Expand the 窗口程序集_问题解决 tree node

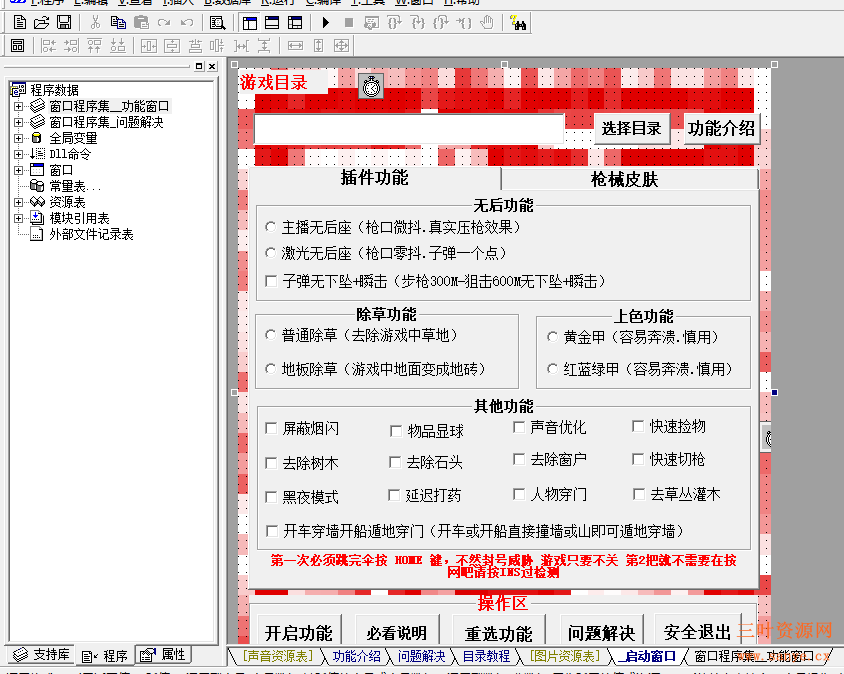click(x=18, y=122)
